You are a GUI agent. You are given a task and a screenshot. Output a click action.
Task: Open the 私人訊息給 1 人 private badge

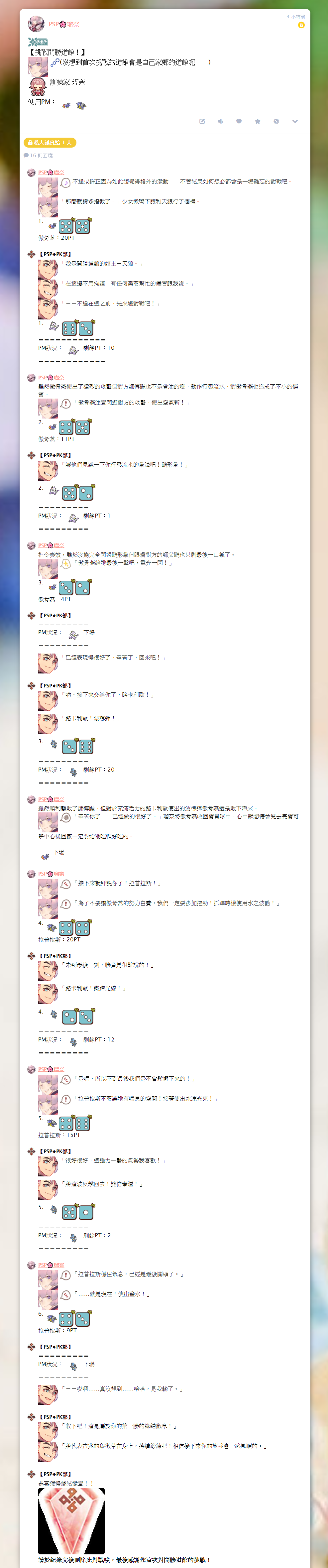point(50,142)
